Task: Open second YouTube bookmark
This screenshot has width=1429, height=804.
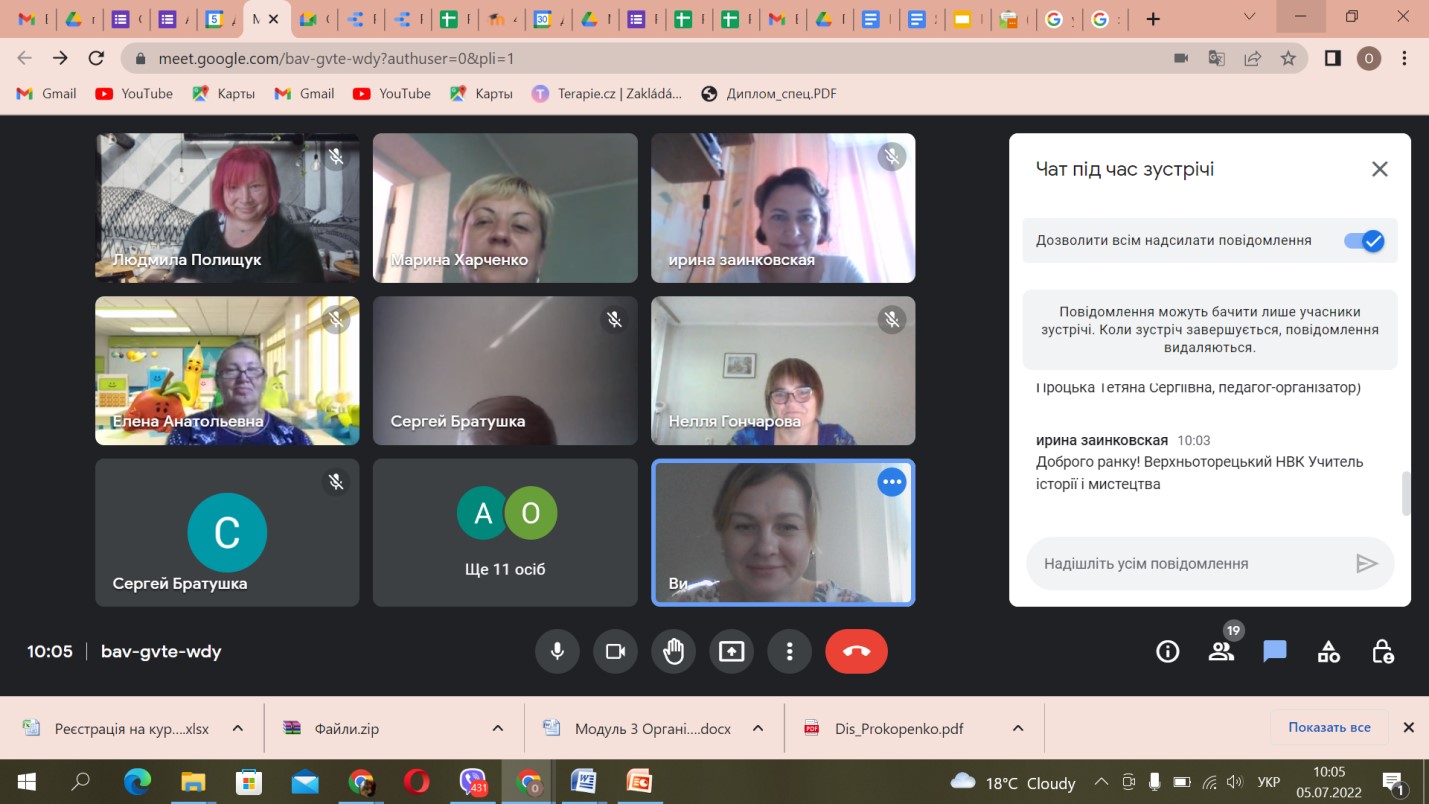Action: pyautogui.click(x=392, y=93)
